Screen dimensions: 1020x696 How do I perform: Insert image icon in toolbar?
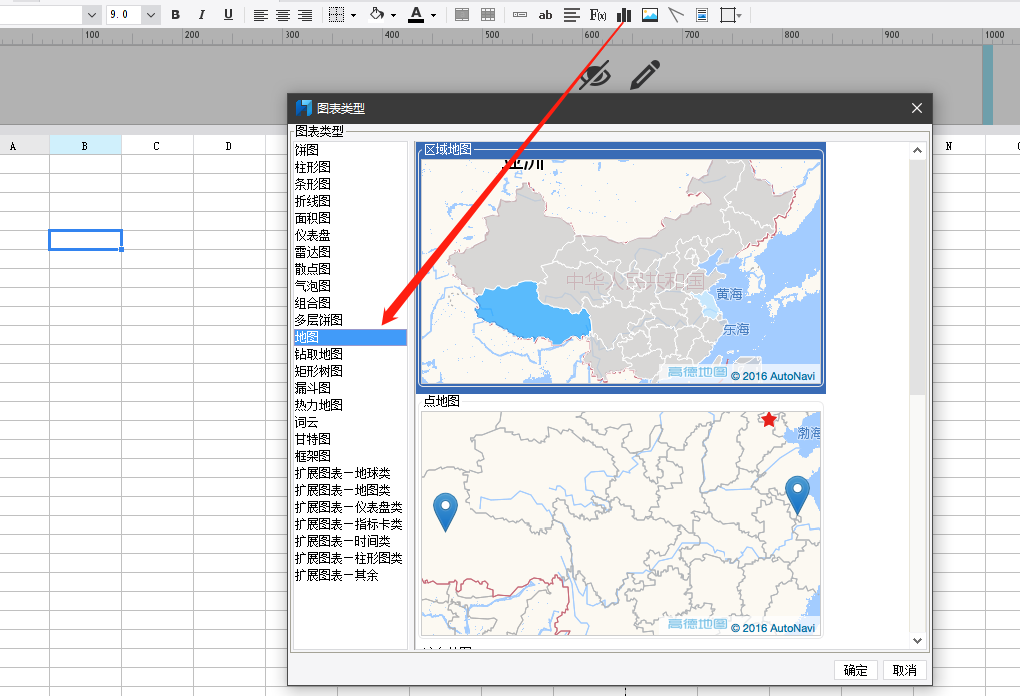(x=650, y=14)
